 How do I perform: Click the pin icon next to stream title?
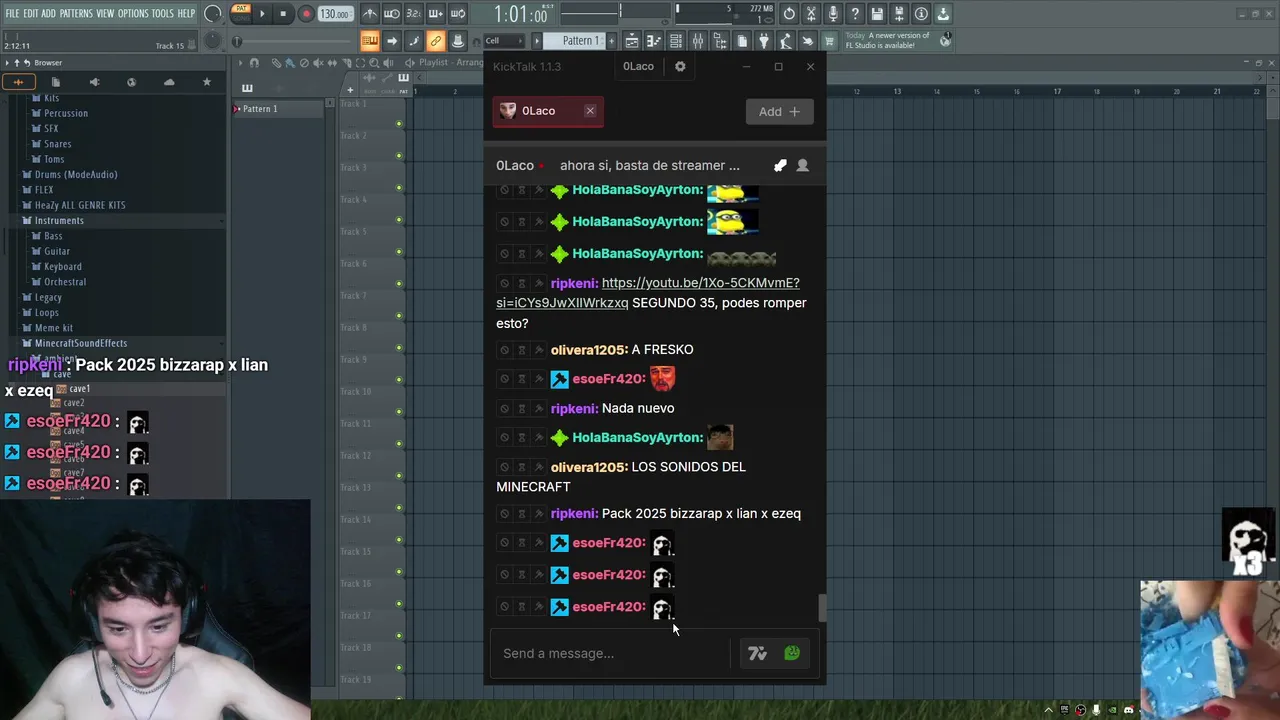tap(780, 165)
